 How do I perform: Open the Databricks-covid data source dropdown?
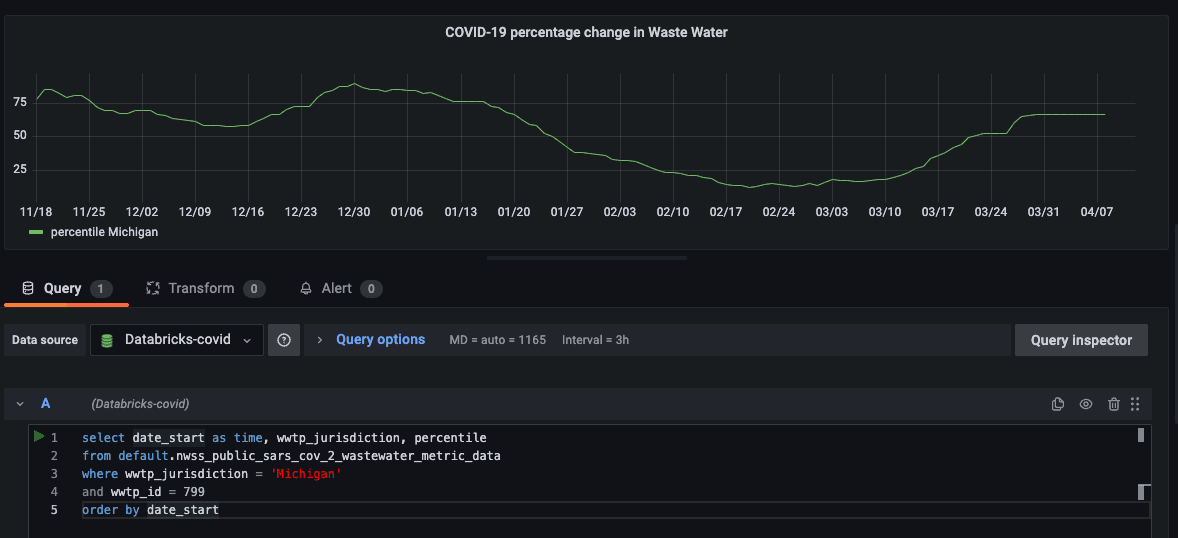point(177,340)
